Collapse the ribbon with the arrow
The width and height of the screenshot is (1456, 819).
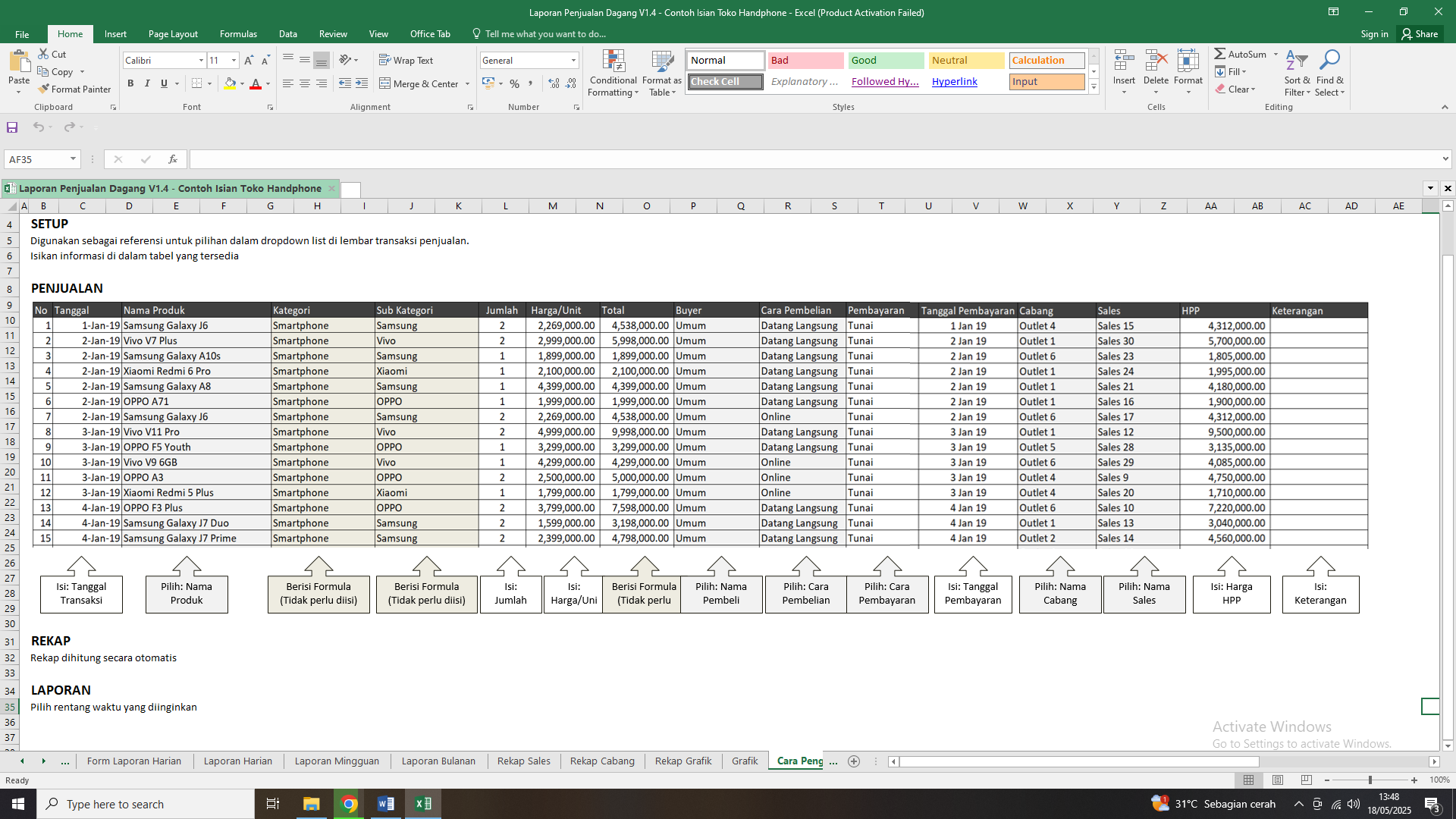[x=1445, y=108]
